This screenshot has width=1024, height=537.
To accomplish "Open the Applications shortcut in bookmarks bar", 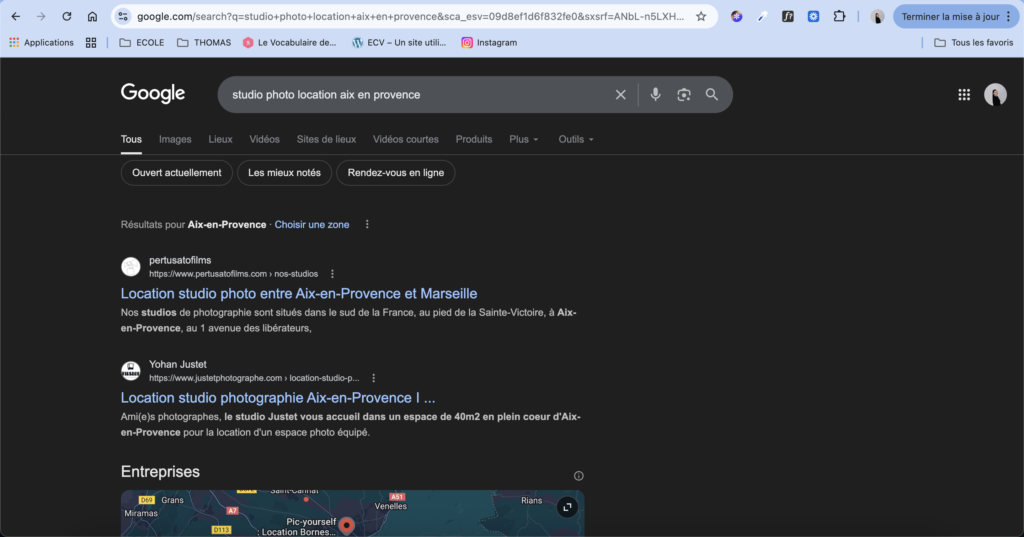I will 41,42.
